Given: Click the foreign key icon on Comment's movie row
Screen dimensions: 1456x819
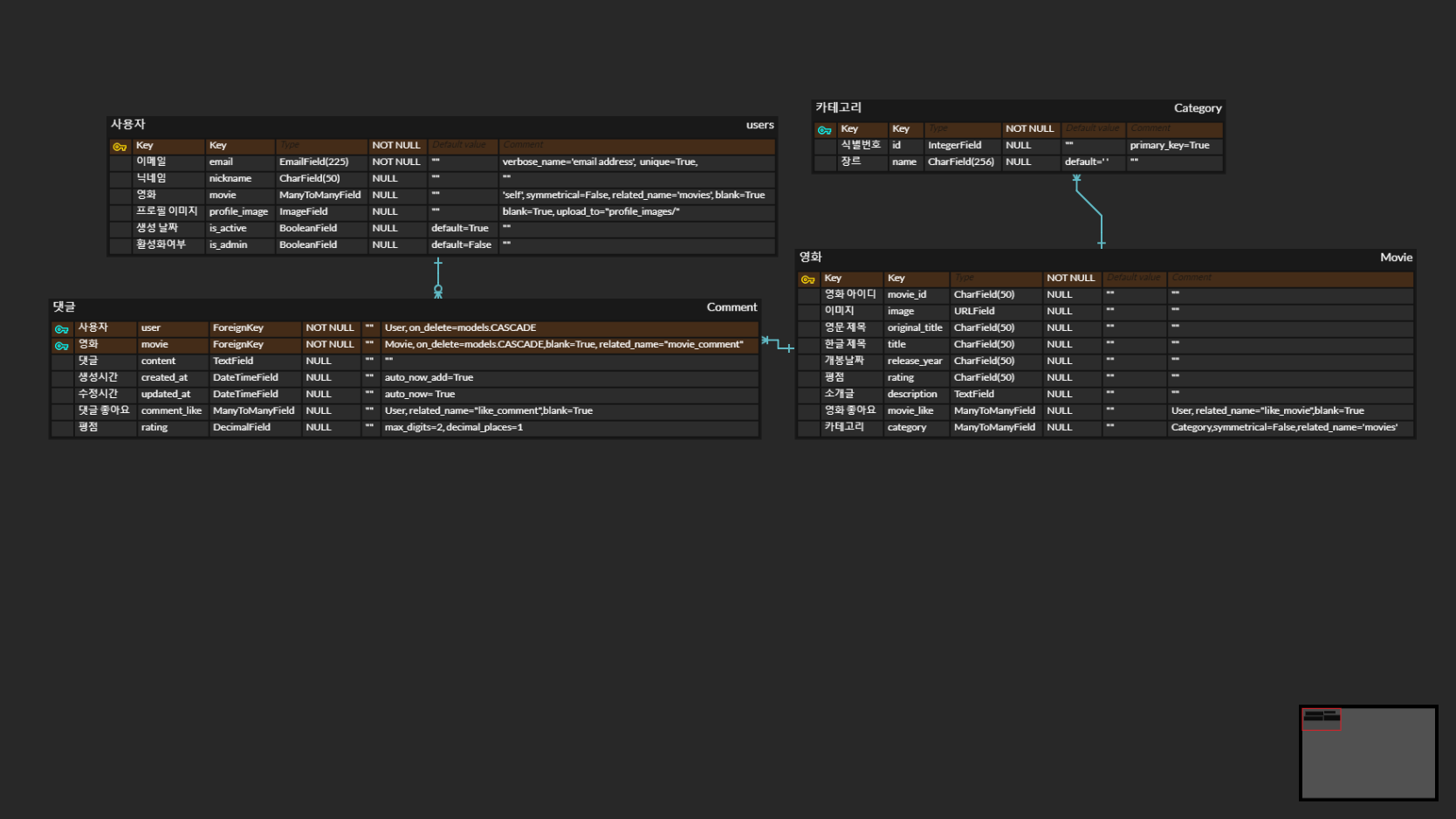Looking at the screenshot, I should (61, 344).
